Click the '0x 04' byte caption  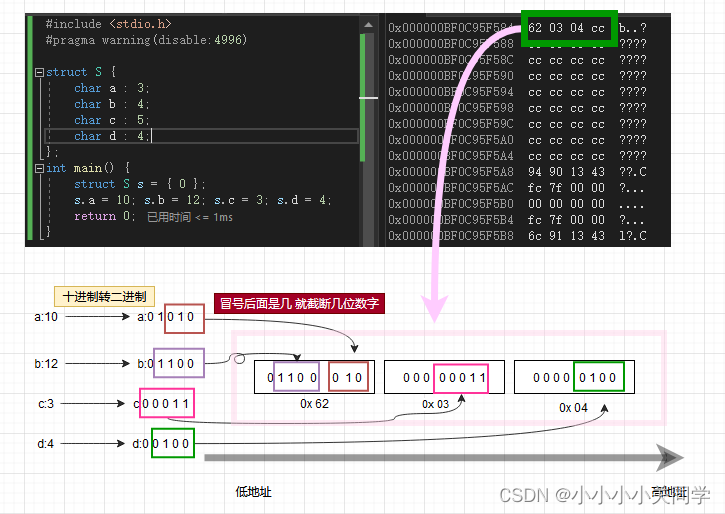point(573,408)
